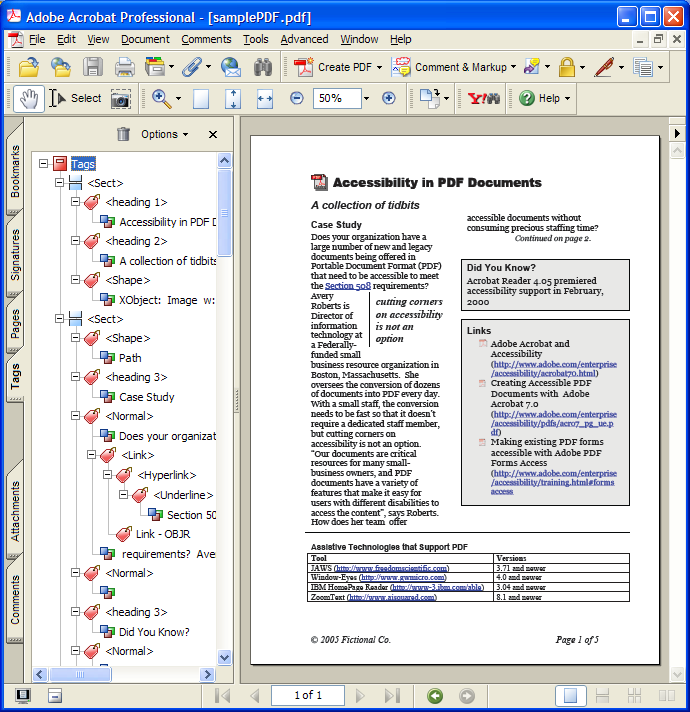Image resolution: width=690 pixels, height=712 pixels.
Task: Open the freedomscientific.com link
Action: point(392,568)
